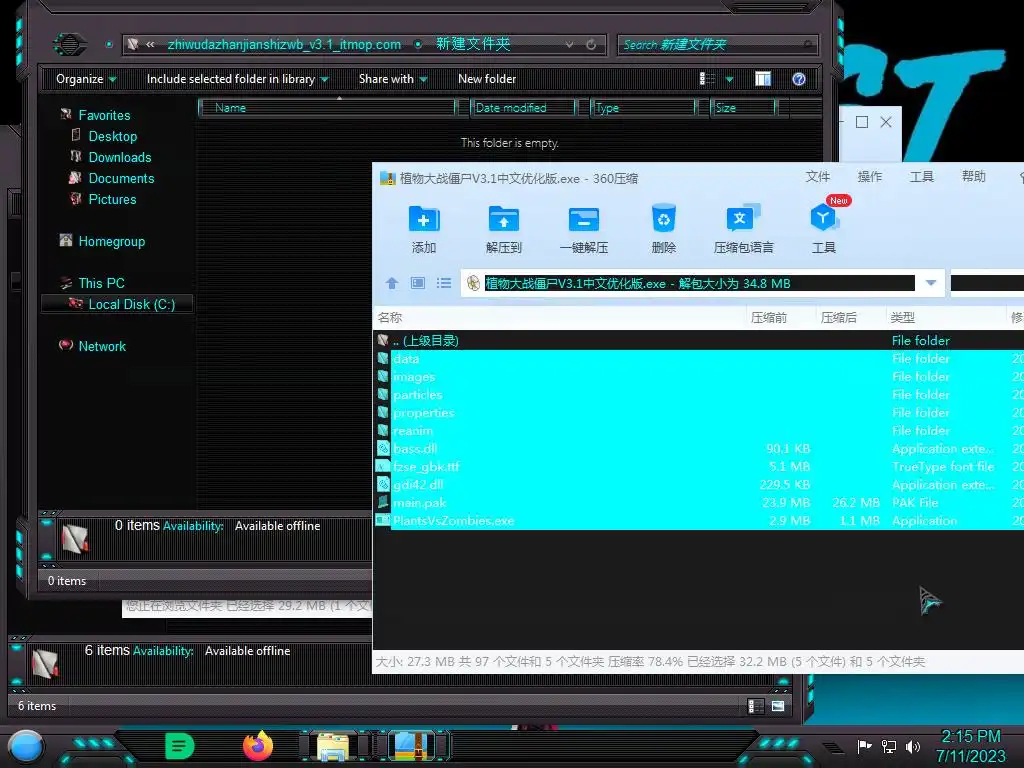Toggle the preview pane icon
Screen dimensions: 1024x768
tap(763, 79)
